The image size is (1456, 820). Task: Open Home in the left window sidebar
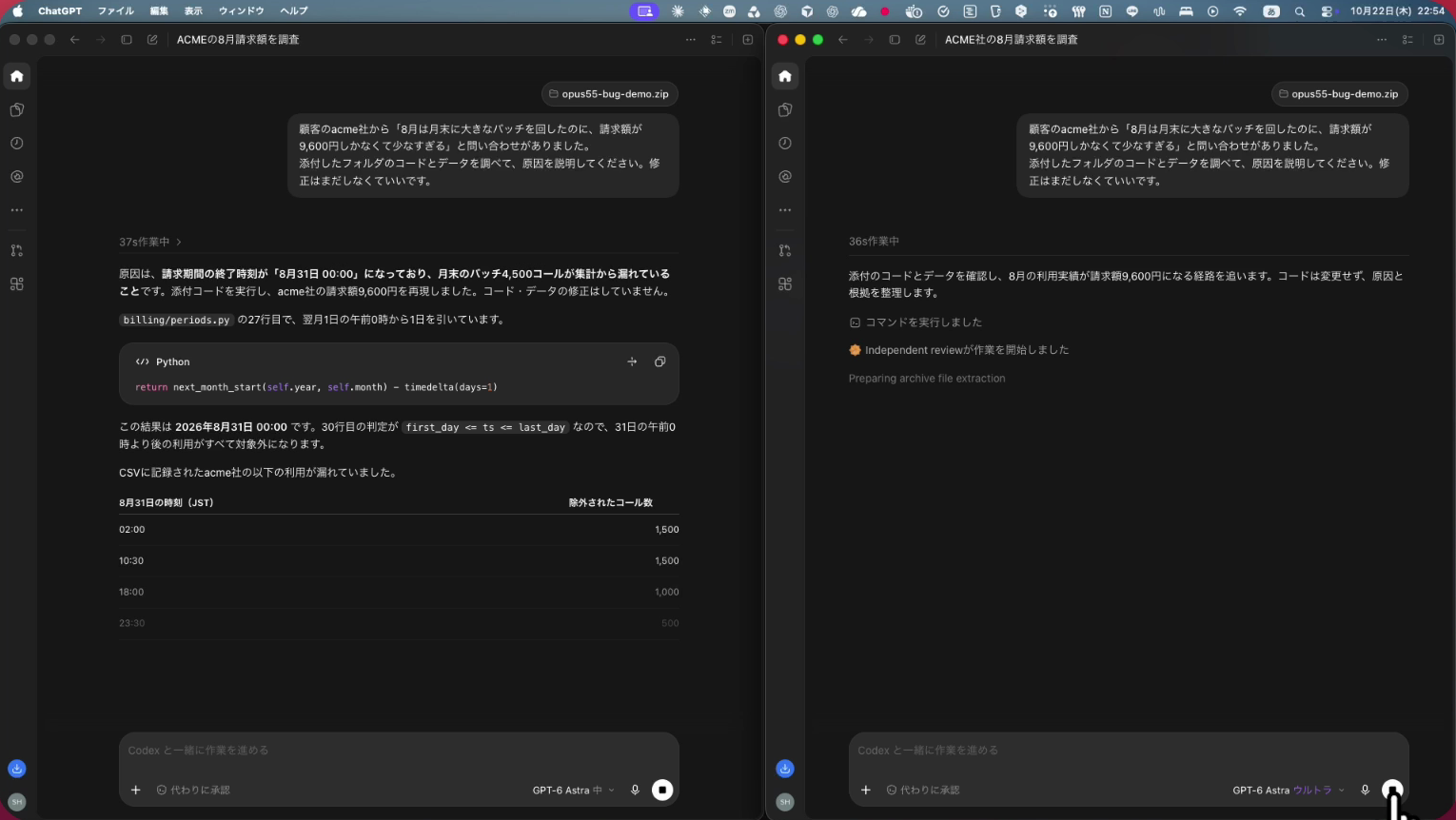17,76
